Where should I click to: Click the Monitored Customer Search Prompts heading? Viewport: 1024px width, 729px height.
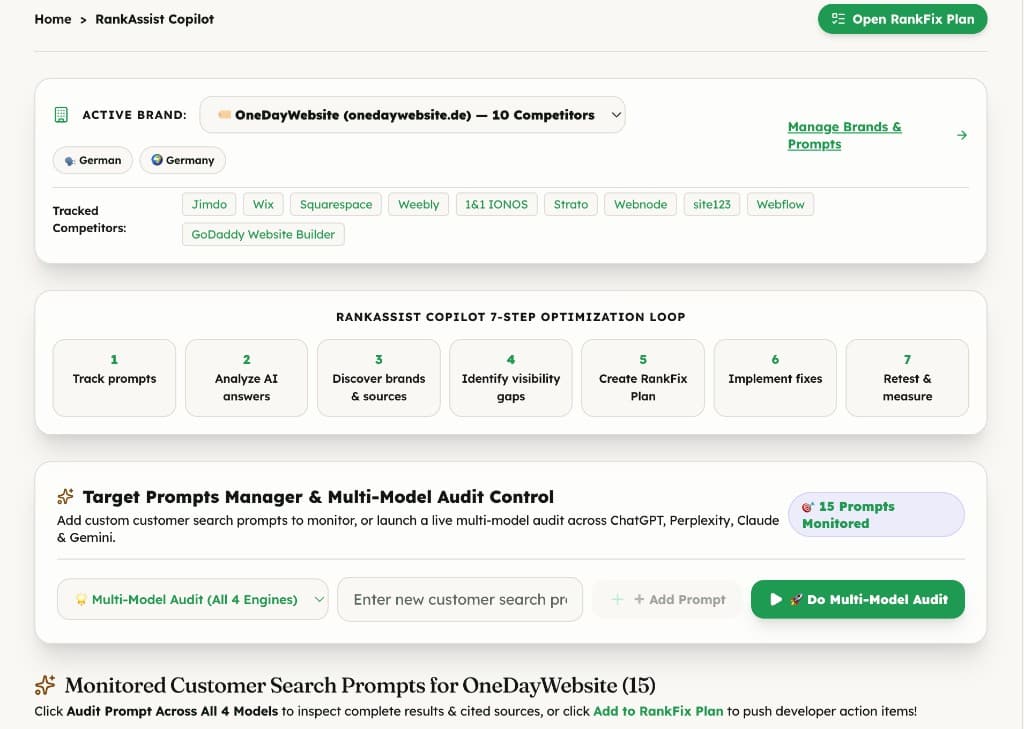(360, 685)
